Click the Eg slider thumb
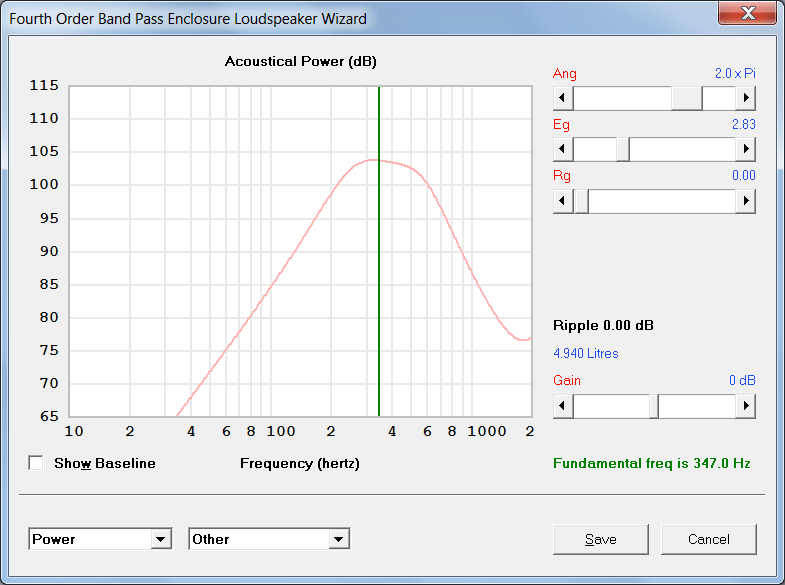This screenshot has height=585, width=785. coord(623,149)
